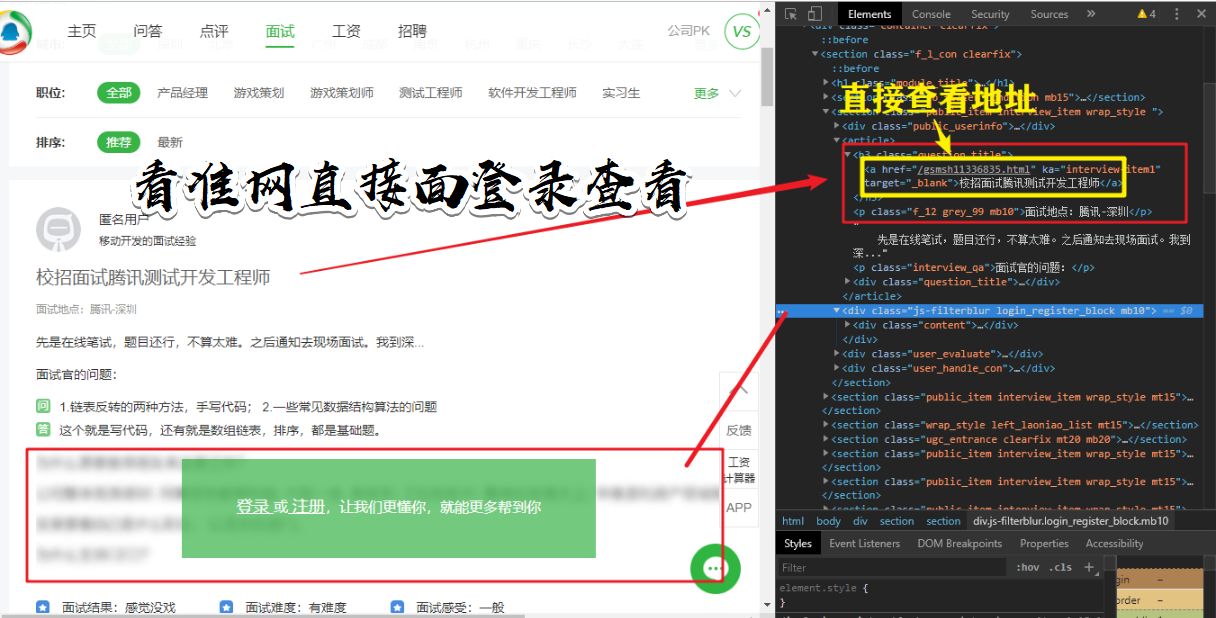Click the Kanzhun site logo
The height and width of the screenshot is (618, 1216).
(16, 32)
